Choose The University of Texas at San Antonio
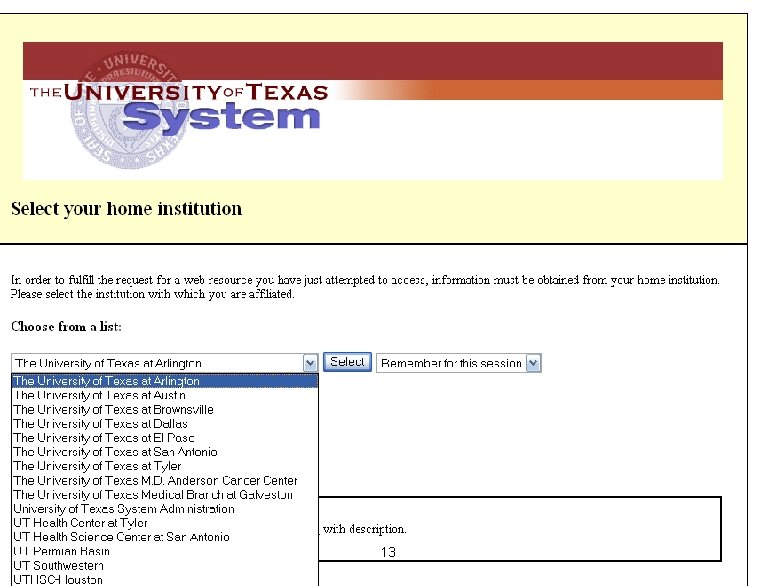 pyautogui.click(x=165, y=451)
